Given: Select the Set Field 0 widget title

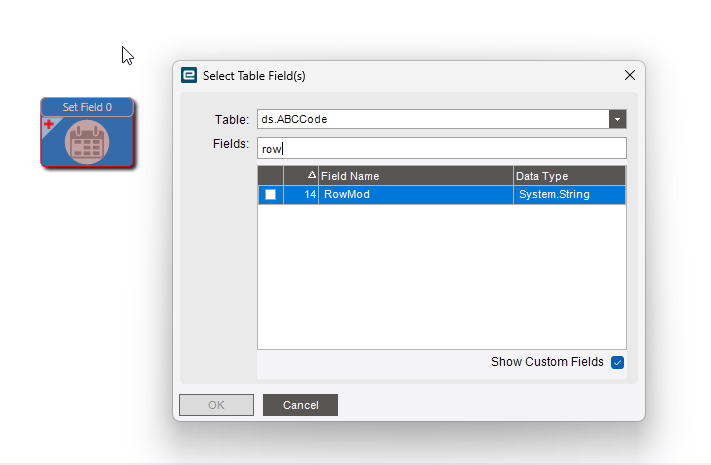Looking at the screenshot, I should 87,107.
